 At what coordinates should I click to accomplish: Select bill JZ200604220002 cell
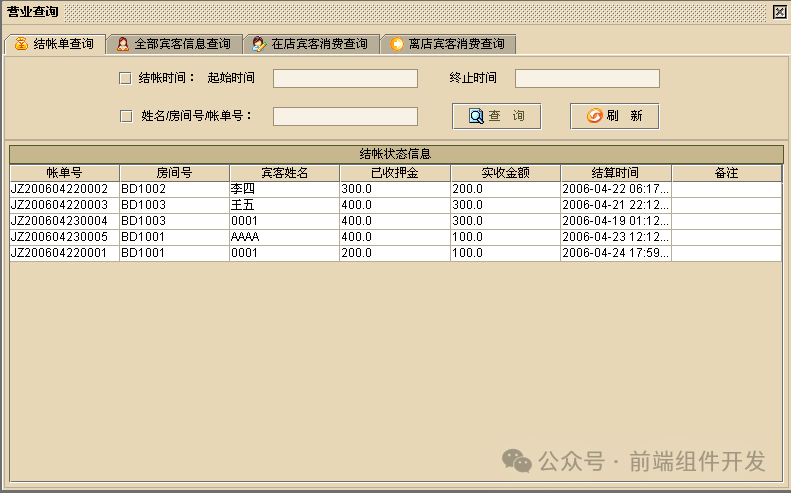tap(65, 189)
